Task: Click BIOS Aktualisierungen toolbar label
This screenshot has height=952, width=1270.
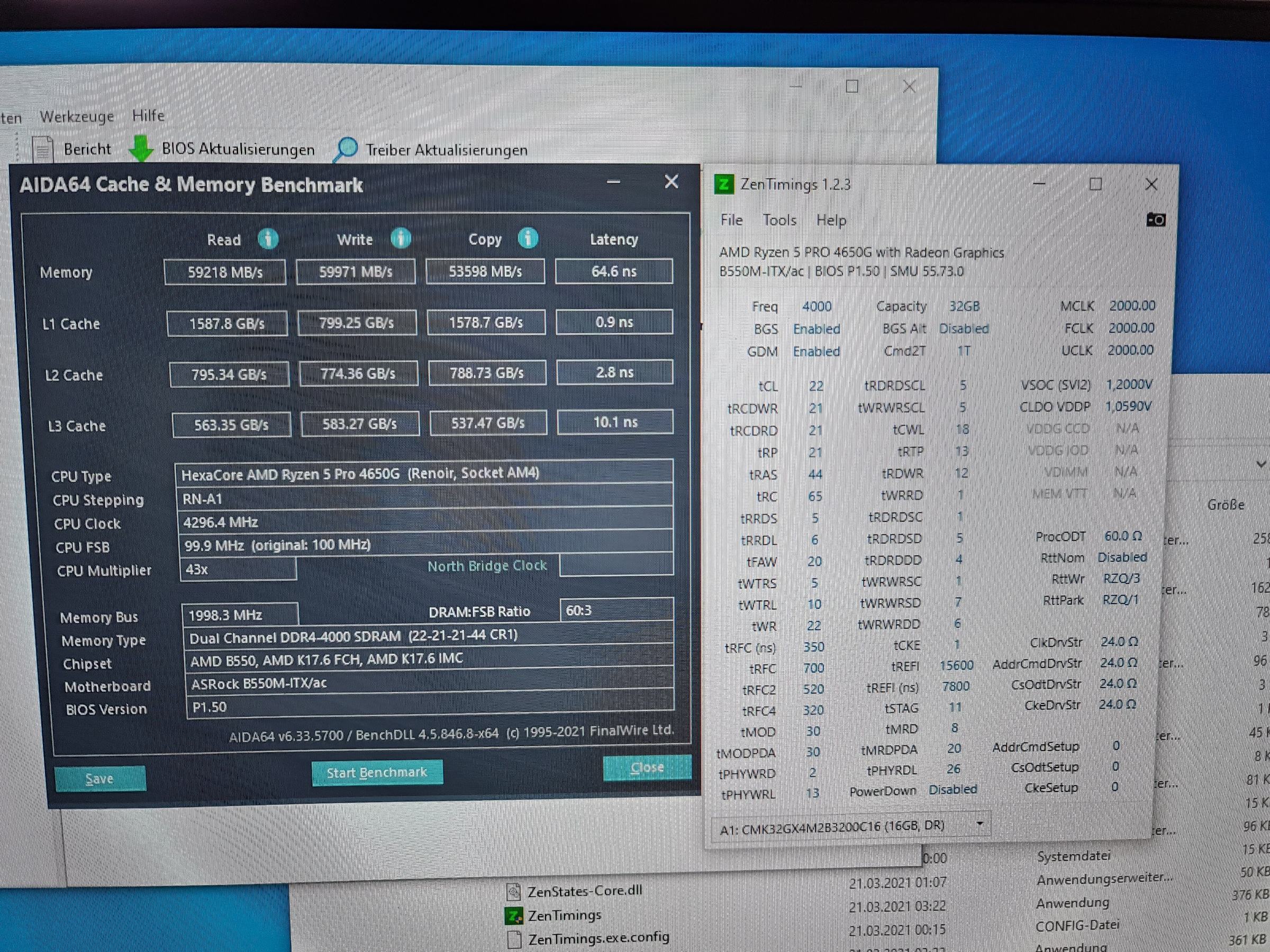Action: pos(238,149)
